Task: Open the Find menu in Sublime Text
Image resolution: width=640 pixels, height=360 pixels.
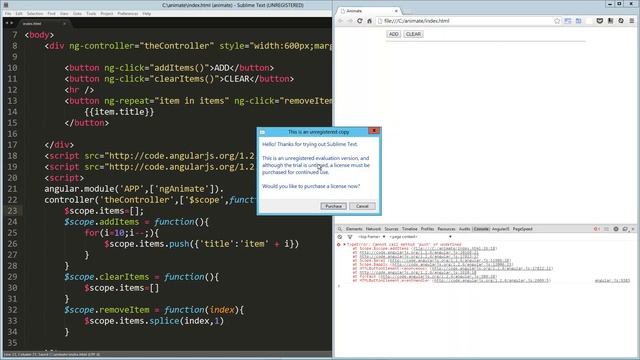Action: click(x=51, y=13)
